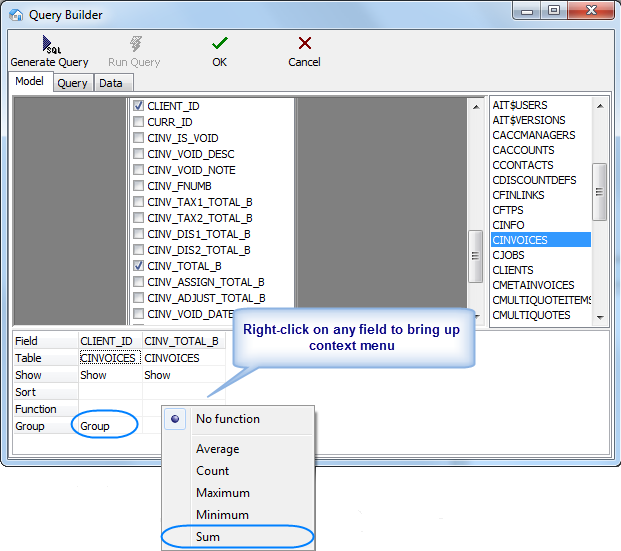Click the field list scrollbar thumb
The image size is (621, 551).
(x=475, y=256)
